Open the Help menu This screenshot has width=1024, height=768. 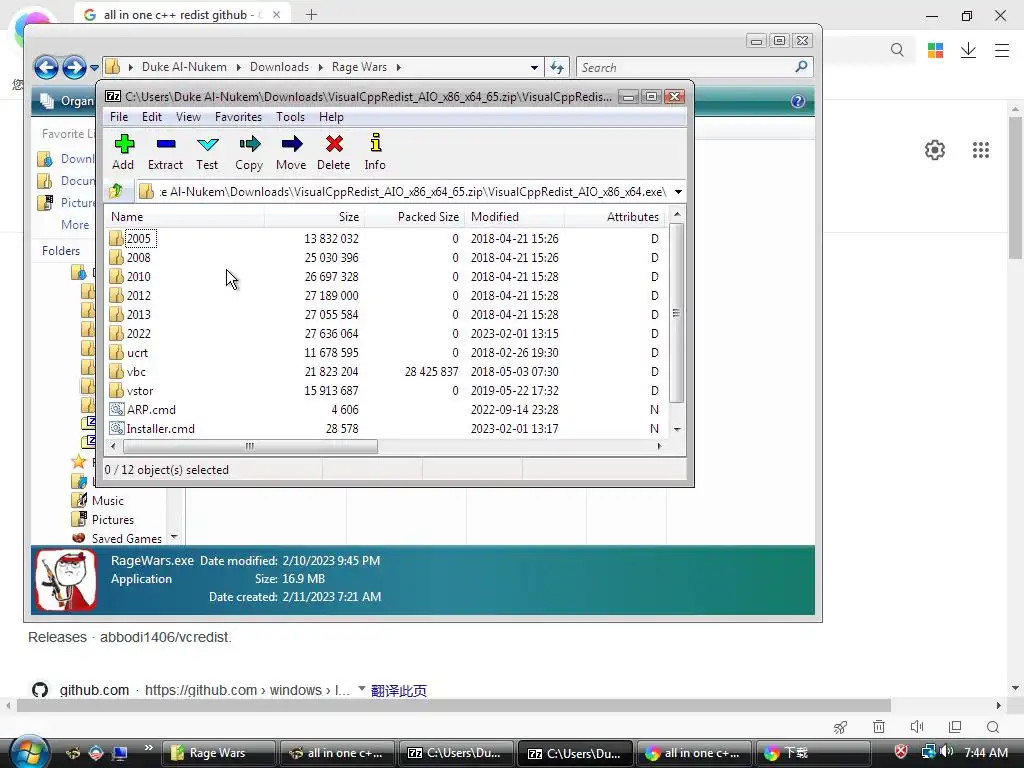[331, 117]
